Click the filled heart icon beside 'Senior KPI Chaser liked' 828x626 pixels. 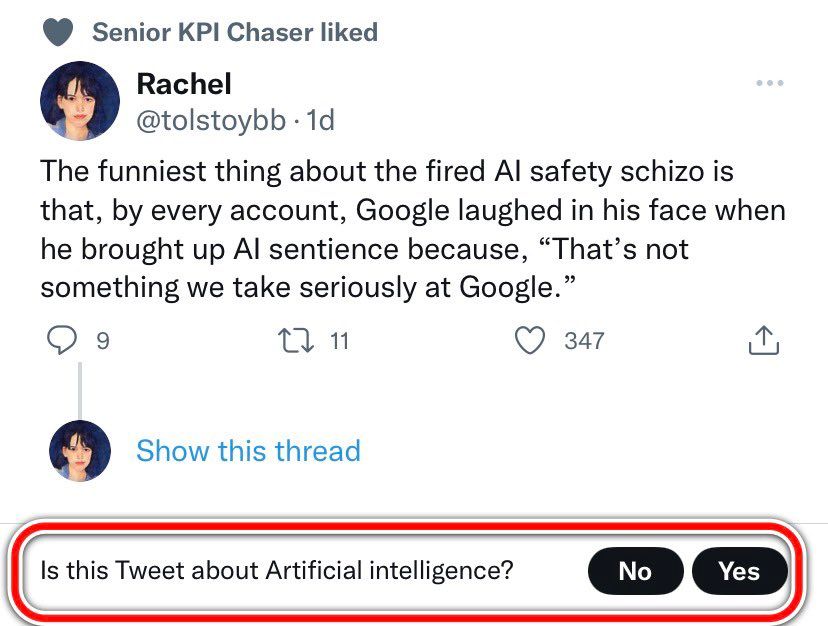(59, 32)
